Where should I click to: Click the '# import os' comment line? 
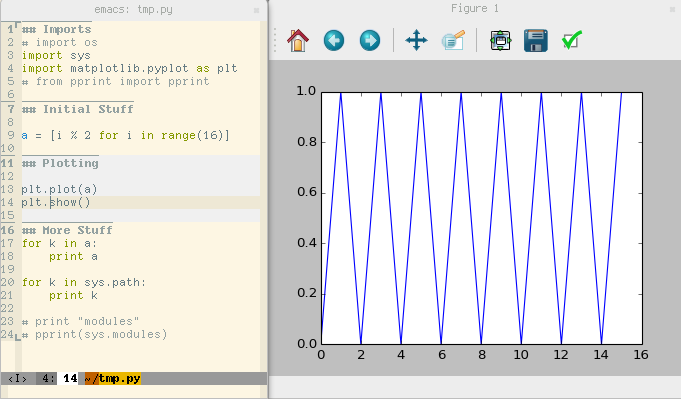point(60,43)
